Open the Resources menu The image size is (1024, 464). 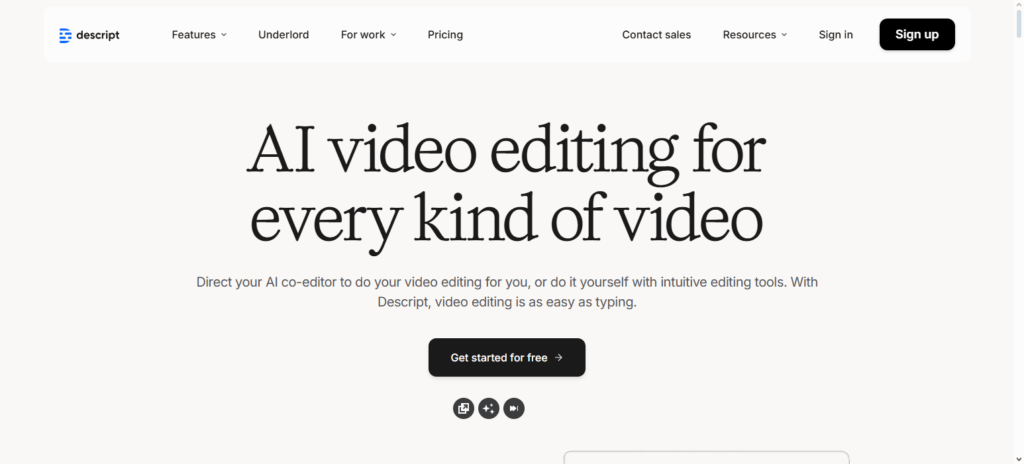749,35
